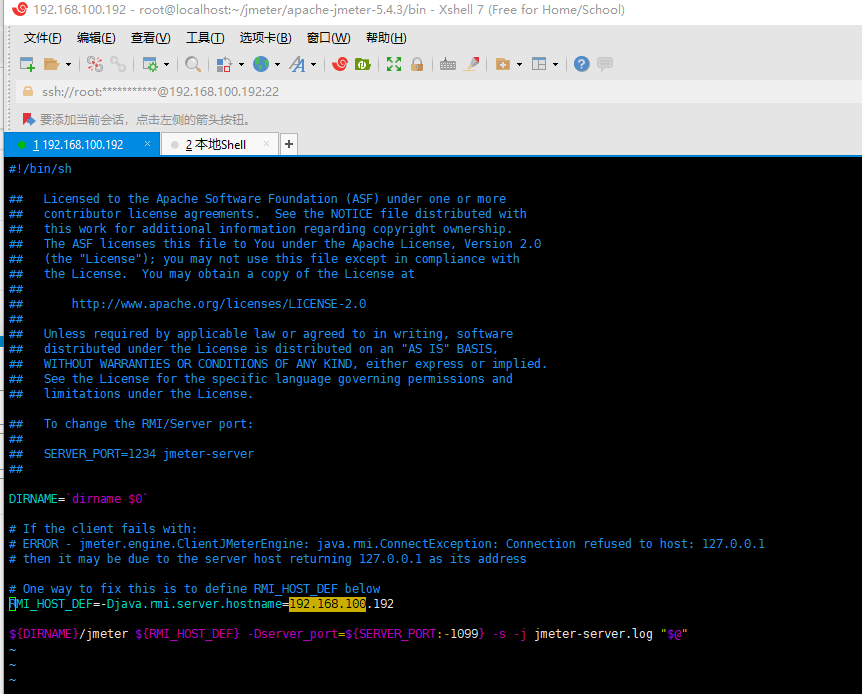Open the 编辑(E) menu

(96, 38)
